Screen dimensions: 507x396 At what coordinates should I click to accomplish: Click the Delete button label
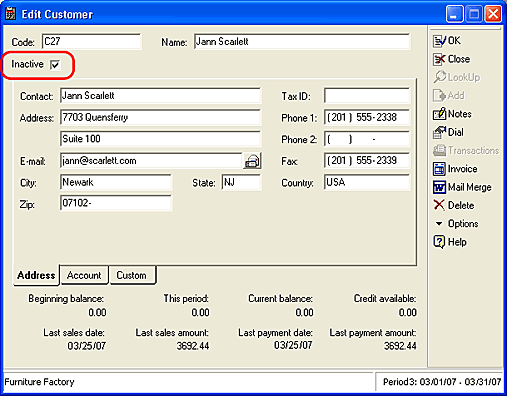click(x=461, y=205)
